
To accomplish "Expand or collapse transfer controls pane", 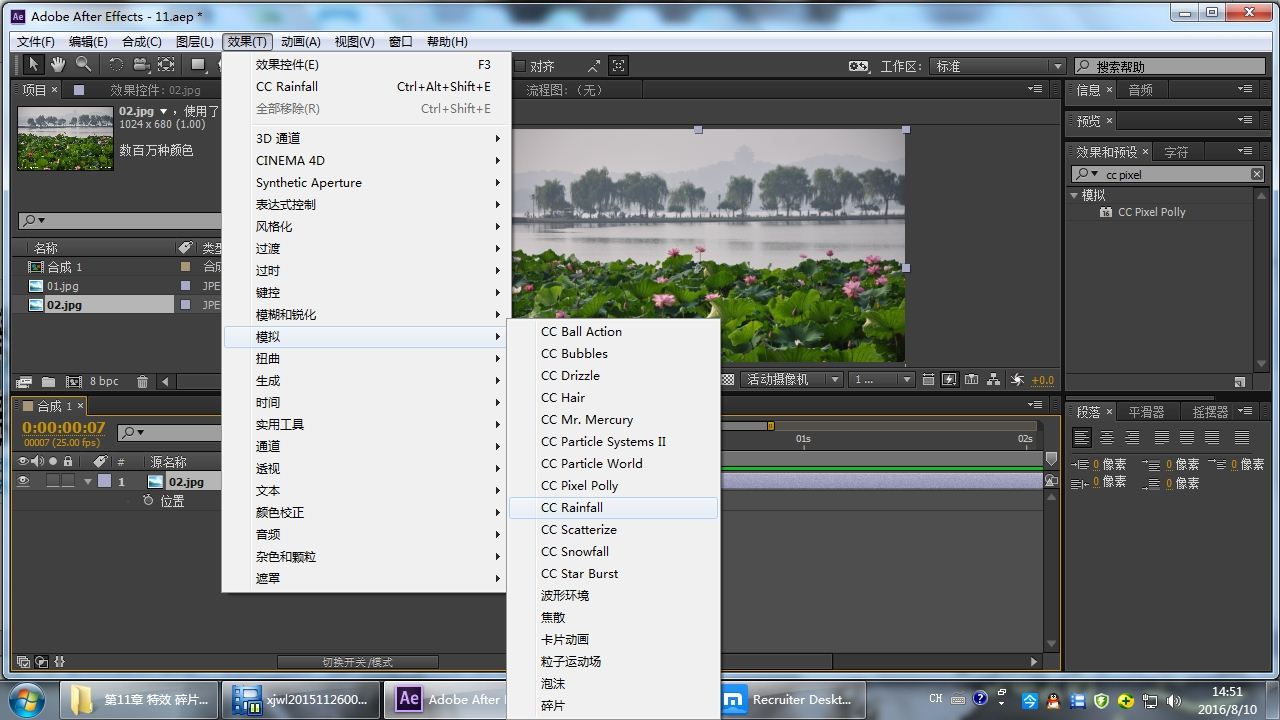I will 41,662.
